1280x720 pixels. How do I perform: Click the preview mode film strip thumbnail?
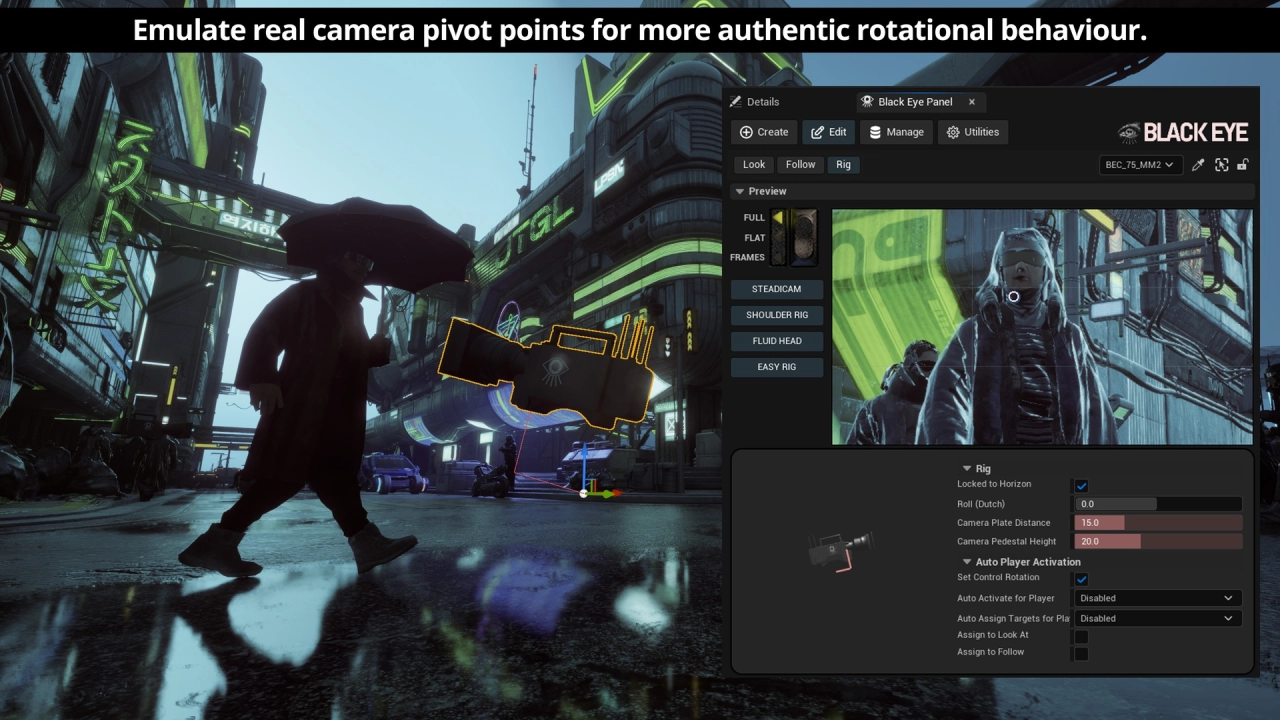(795, 238)
